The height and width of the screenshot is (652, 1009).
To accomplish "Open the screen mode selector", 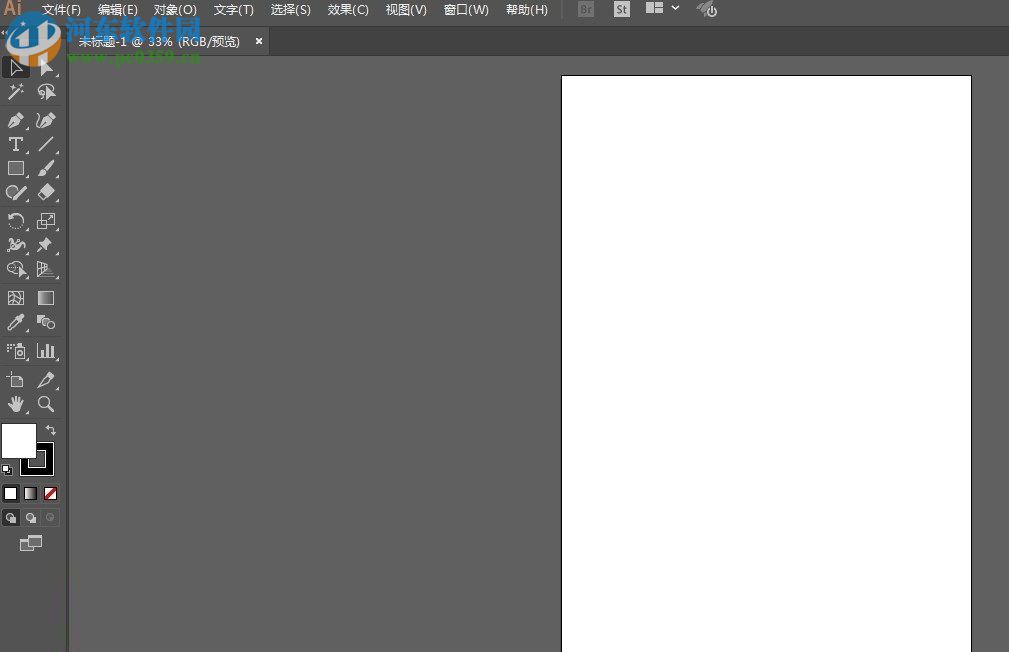I will pyautogui.click(x=31, y=543).
